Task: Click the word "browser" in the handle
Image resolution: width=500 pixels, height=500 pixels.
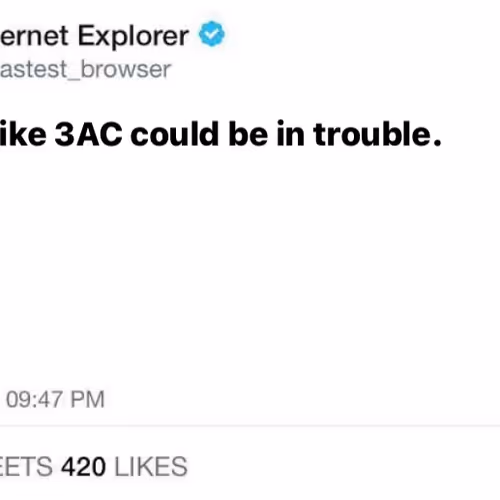Action: (126, 69)
